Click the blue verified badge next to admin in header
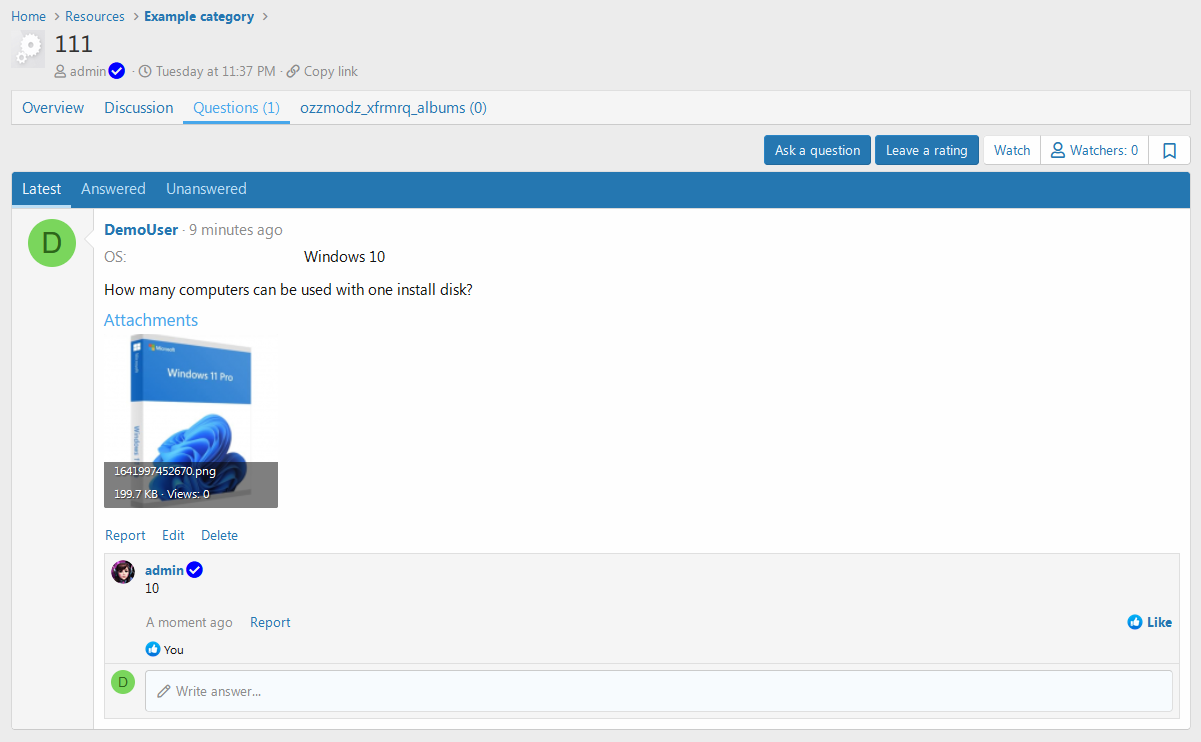 point(117,71)
